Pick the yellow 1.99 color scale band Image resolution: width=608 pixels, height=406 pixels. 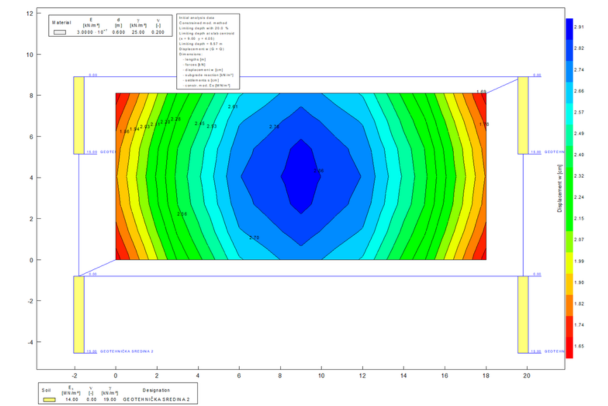tap(569, 263)
